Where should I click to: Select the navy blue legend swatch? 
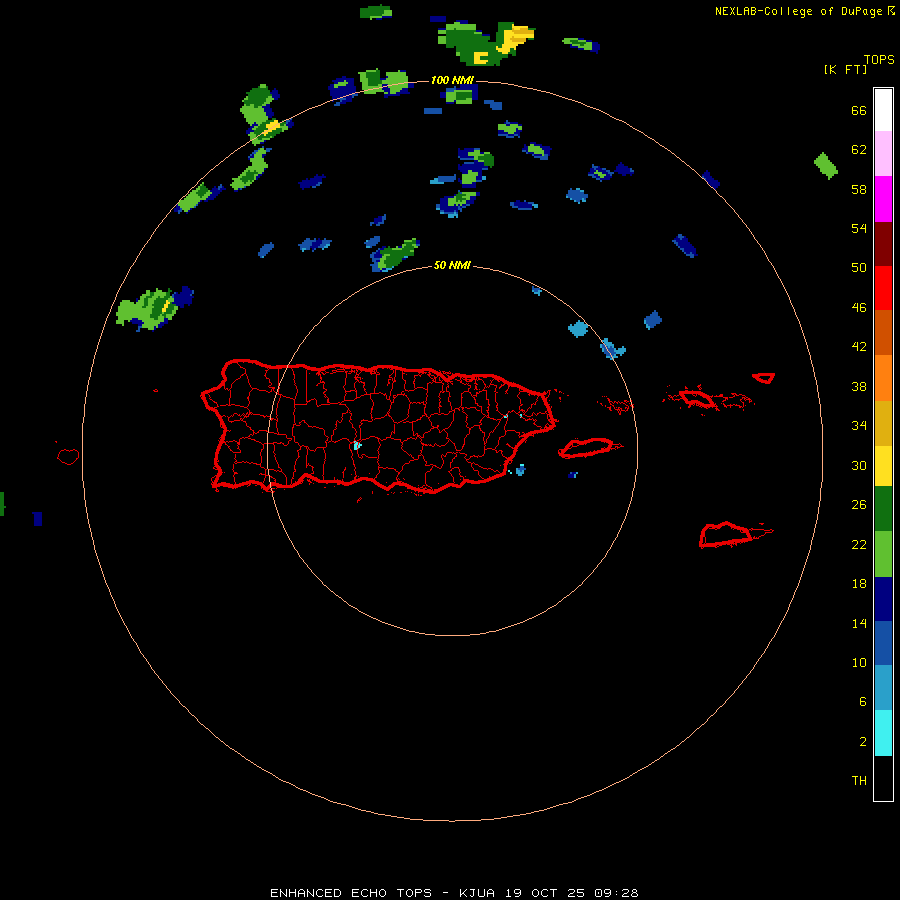[x=883, y=599]
